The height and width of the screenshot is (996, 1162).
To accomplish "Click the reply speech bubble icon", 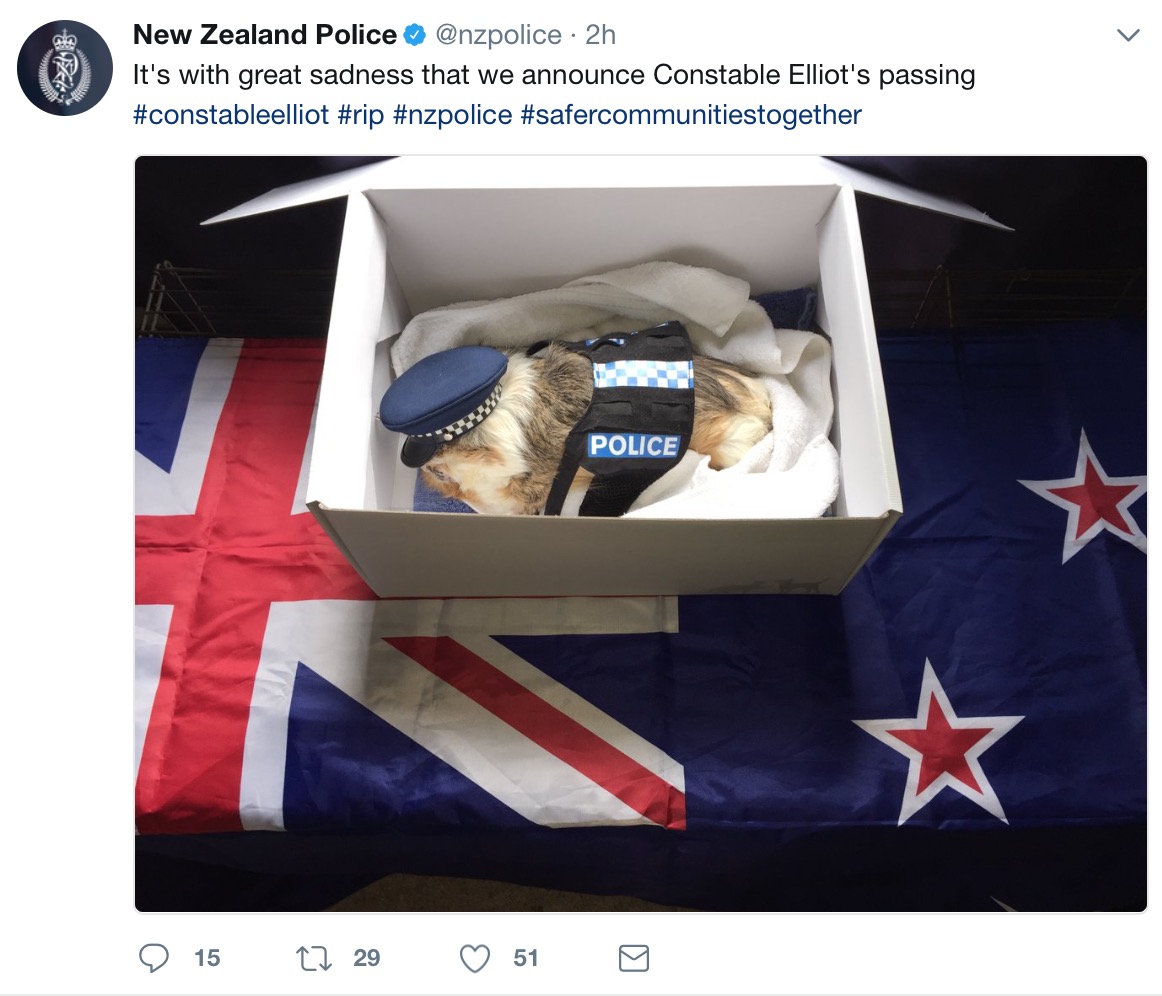I will [x=154, y=957].
